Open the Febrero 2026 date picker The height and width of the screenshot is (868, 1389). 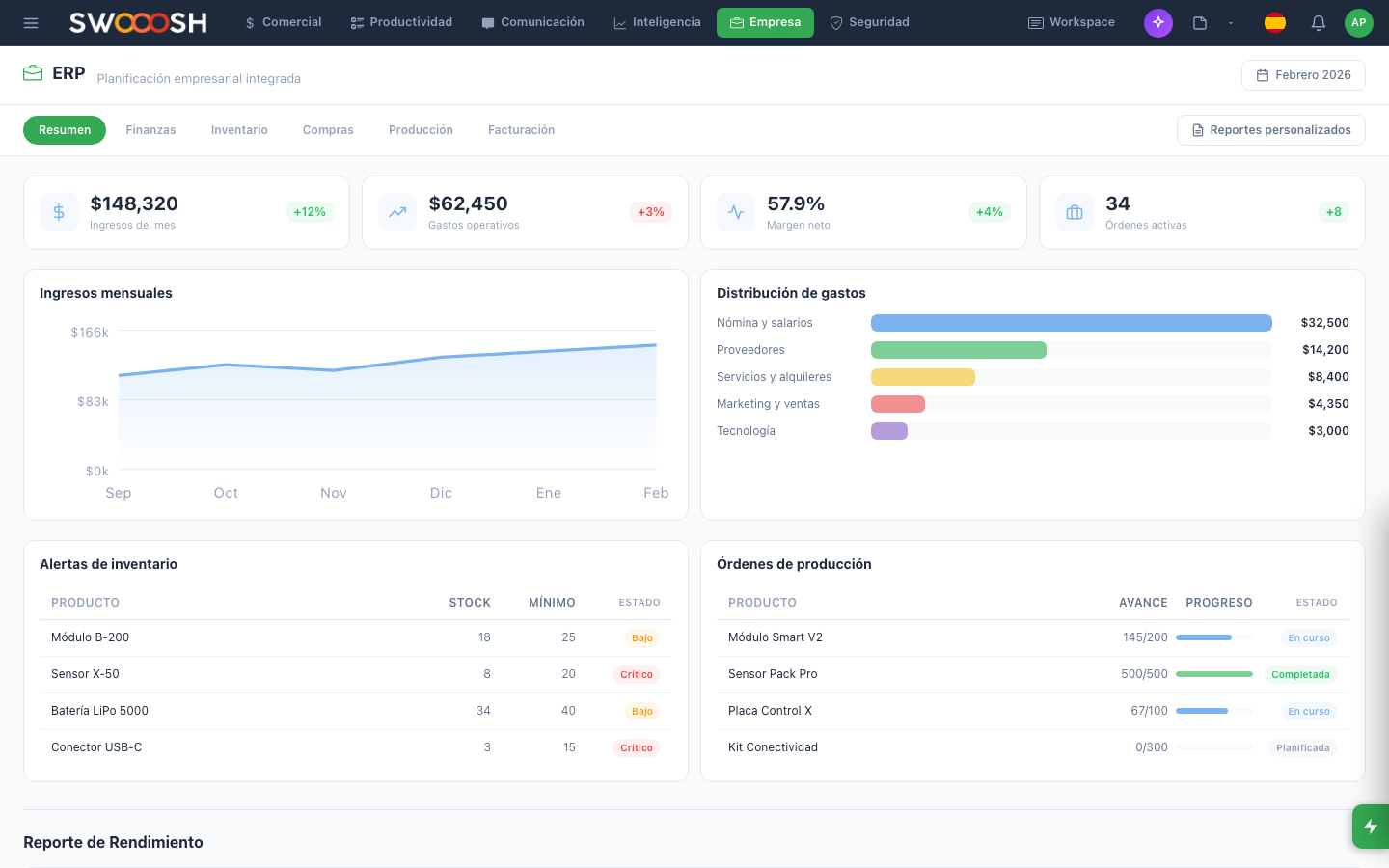[1302, 75]
